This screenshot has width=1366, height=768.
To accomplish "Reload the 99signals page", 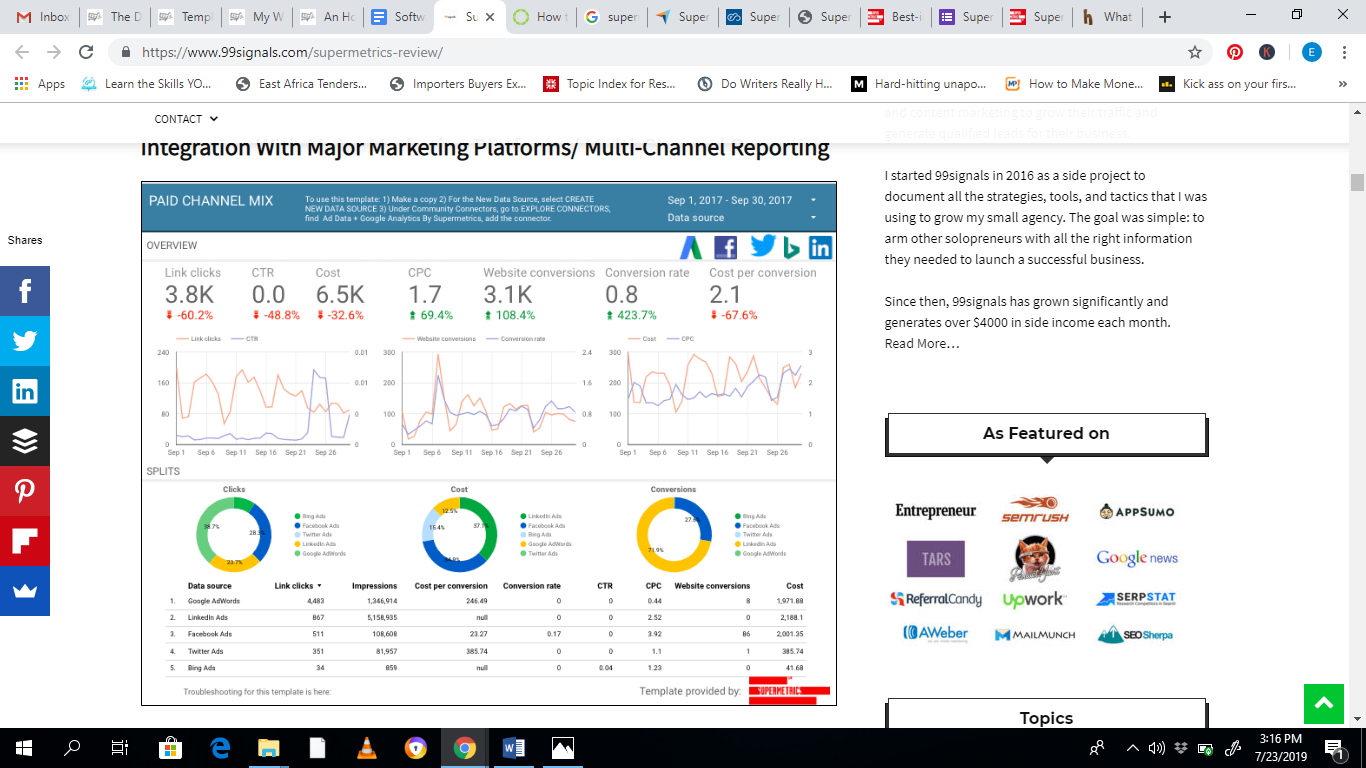I will 86,52.
